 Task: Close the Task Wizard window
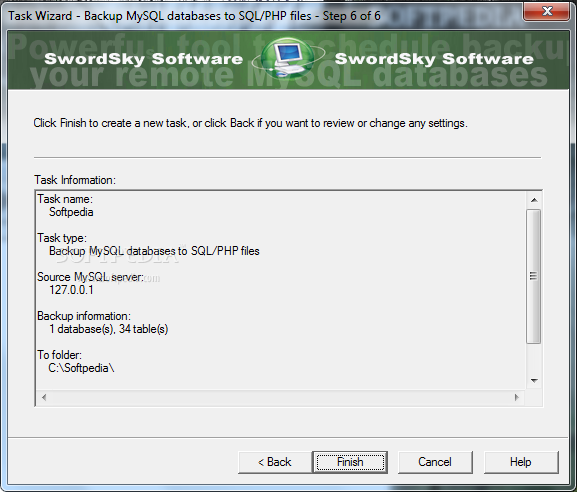[x=547, y=11]
